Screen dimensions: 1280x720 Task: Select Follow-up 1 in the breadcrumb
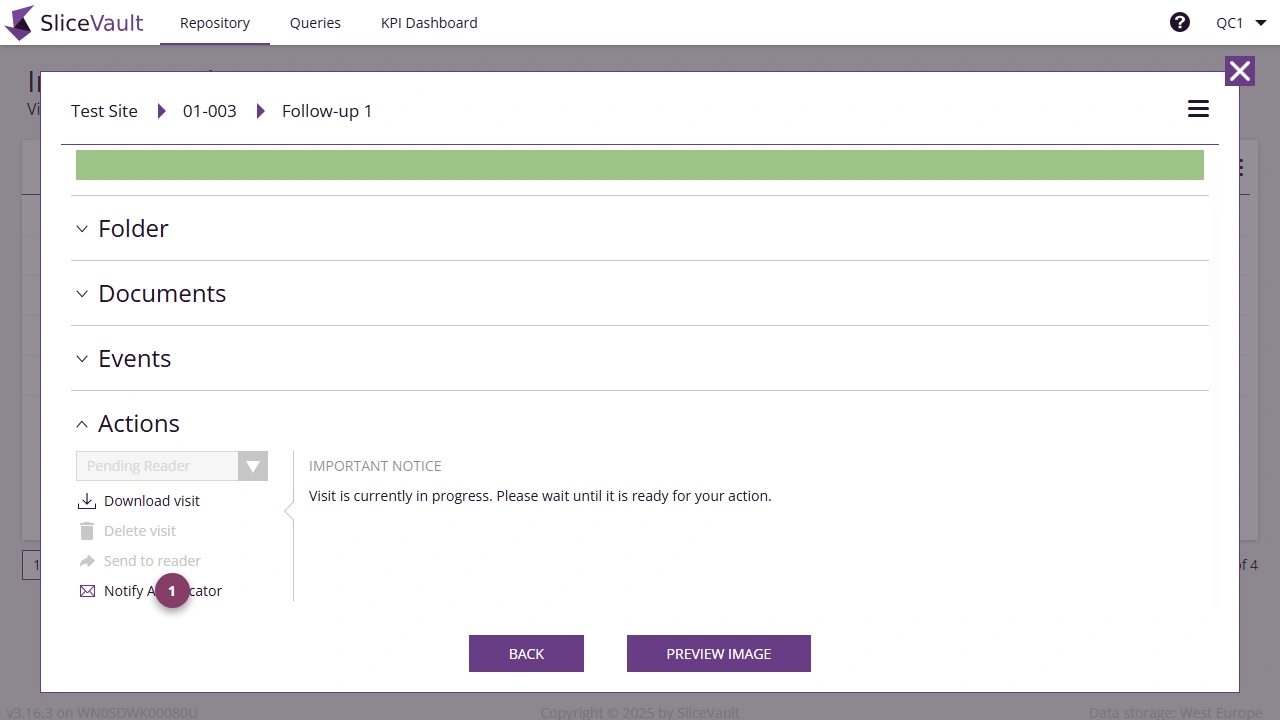327,111
